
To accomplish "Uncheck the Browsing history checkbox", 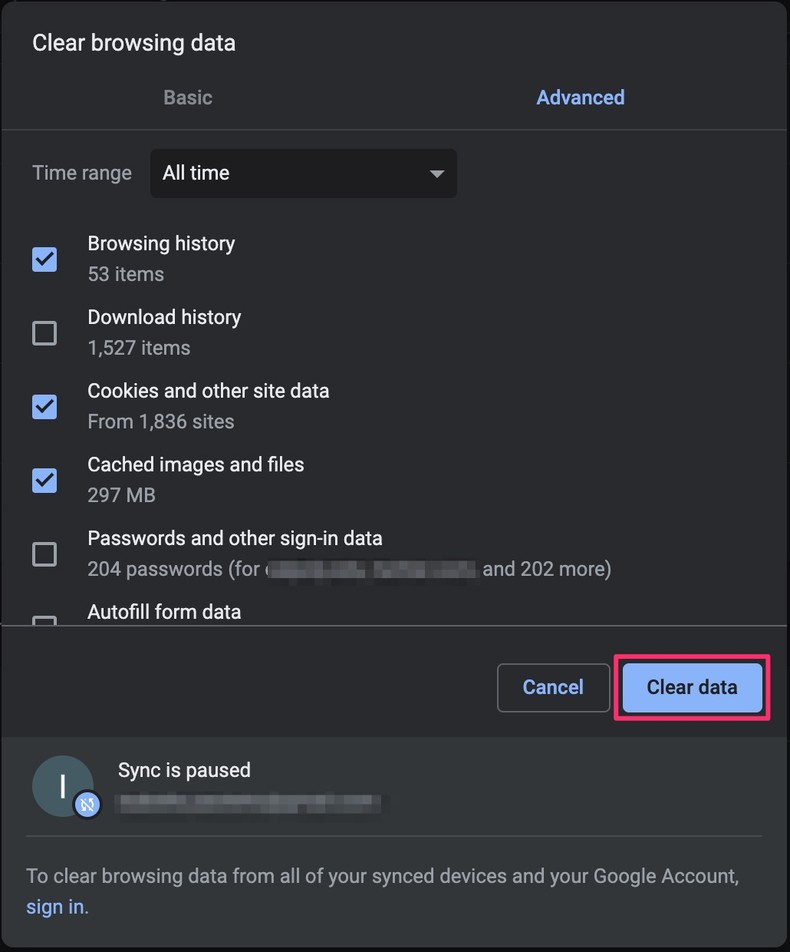I will [x=45, y=259].
